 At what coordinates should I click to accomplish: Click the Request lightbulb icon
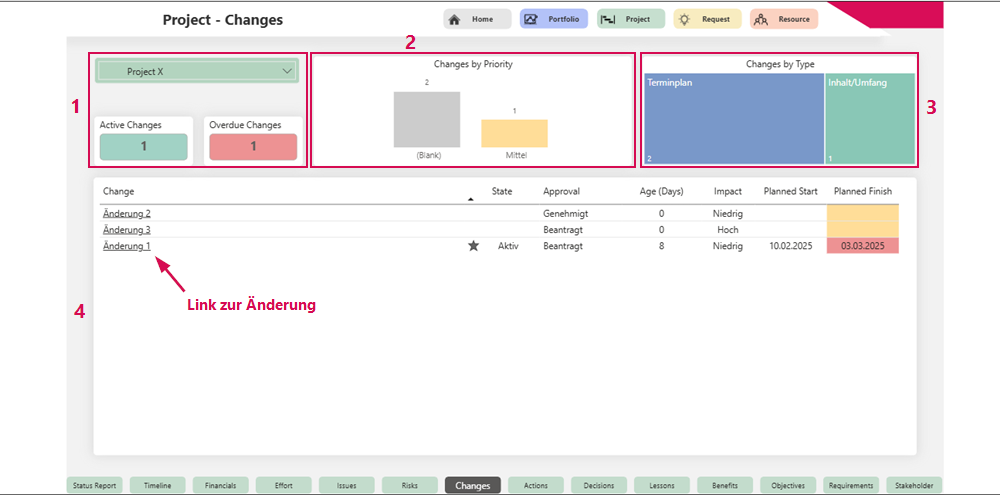point(684,19)
